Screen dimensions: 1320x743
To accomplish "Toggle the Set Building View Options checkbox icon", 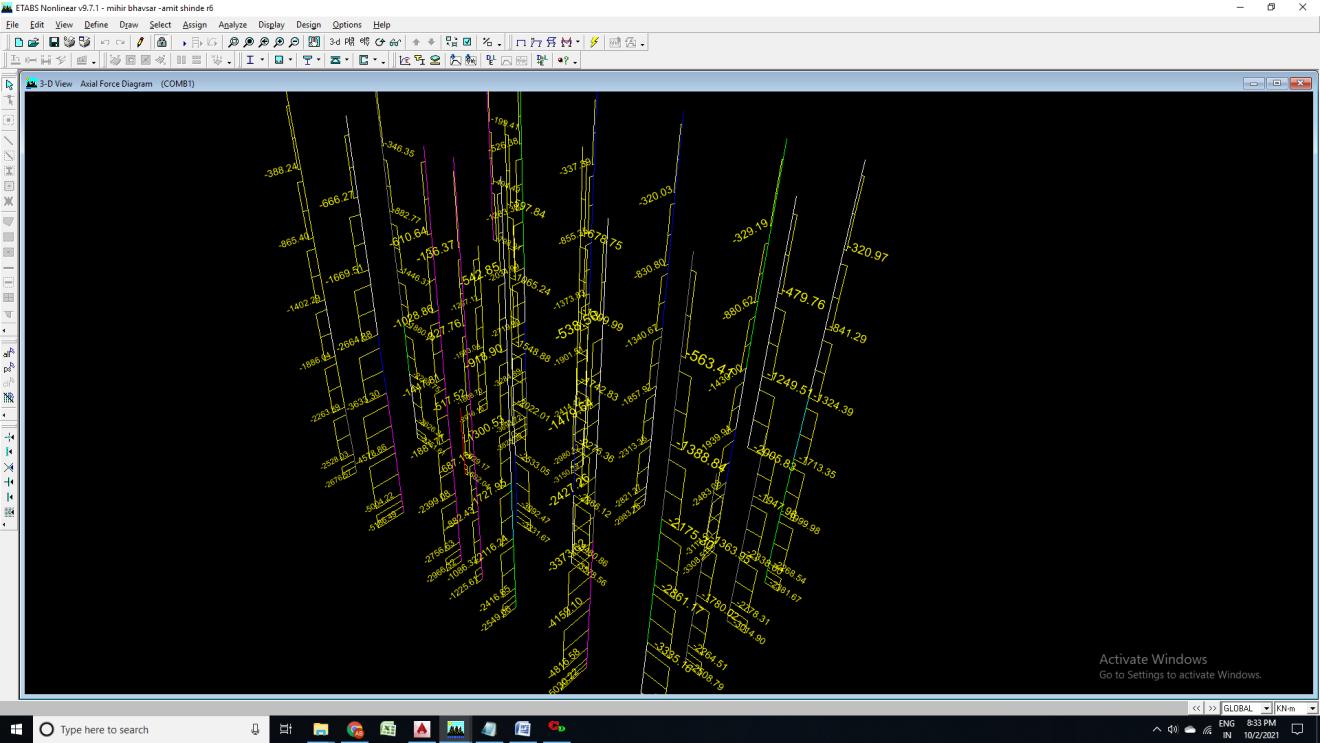I will (466, 43).
